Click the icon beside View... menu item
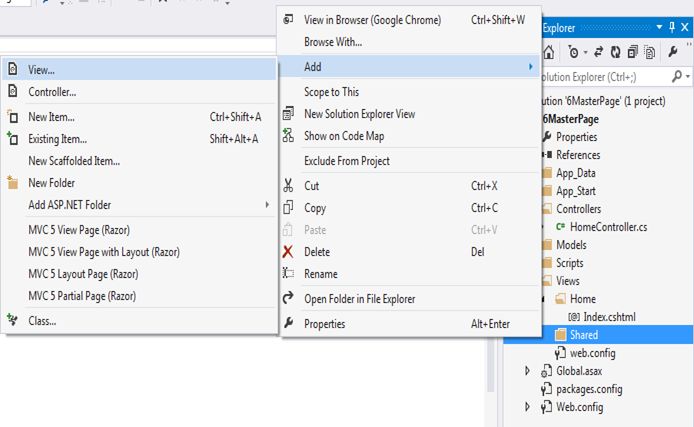The width and height of the screenshot is (694, 427). (x=13, y=69)
